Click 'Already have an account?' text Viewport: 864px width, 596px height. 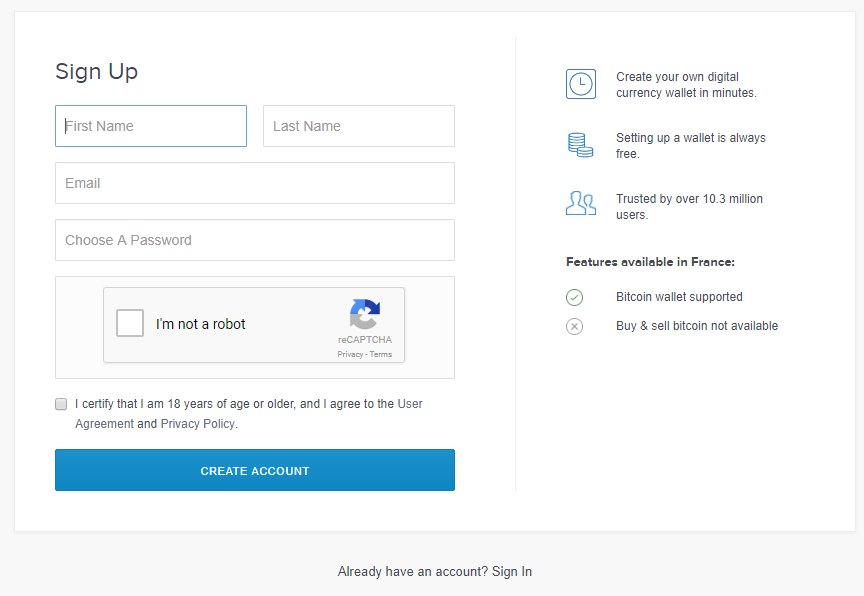[413, 572]
